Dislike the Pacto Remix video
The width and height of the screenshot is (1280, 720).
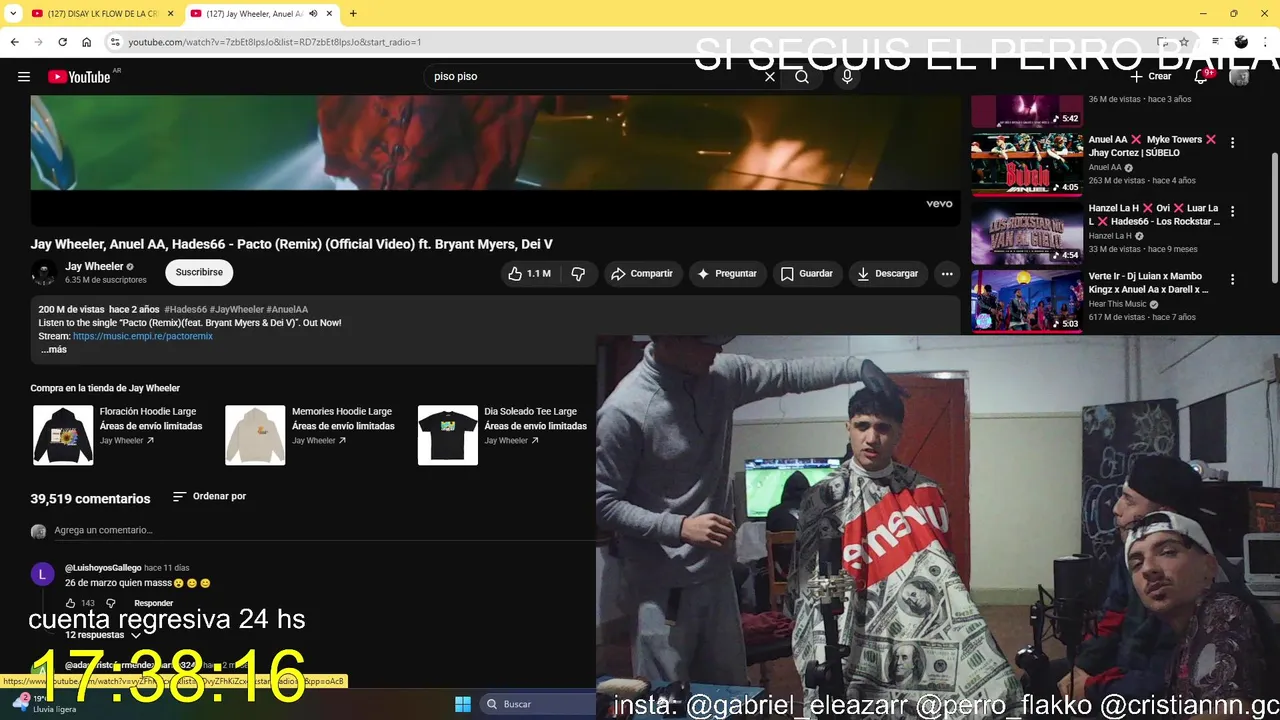[578, 273]
